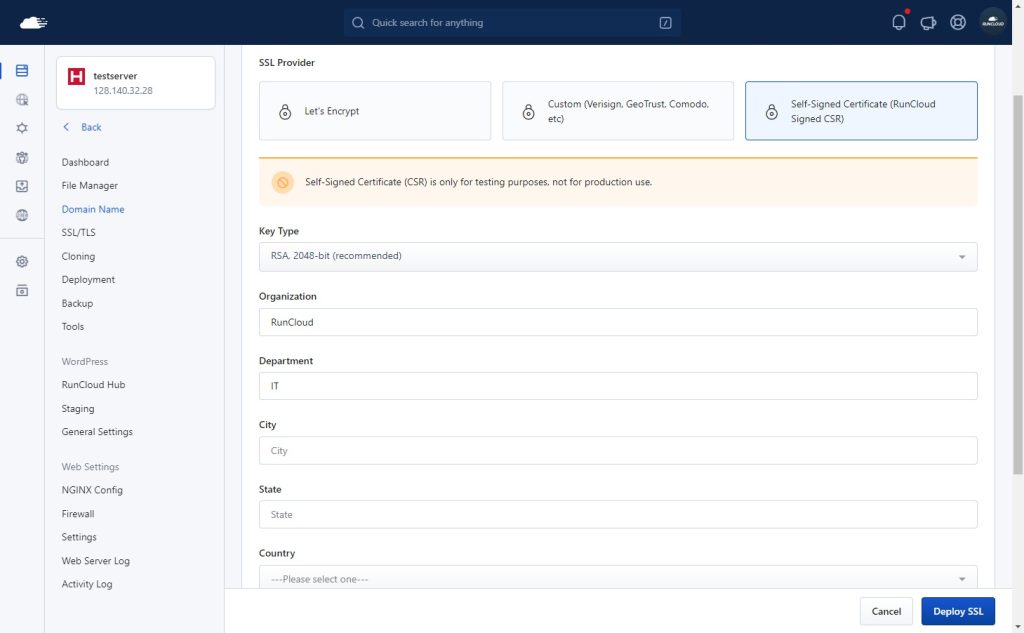The image size is (1024, 633).
Task: Expand the Country selection dropdown
Action: [x=620, y=578]
